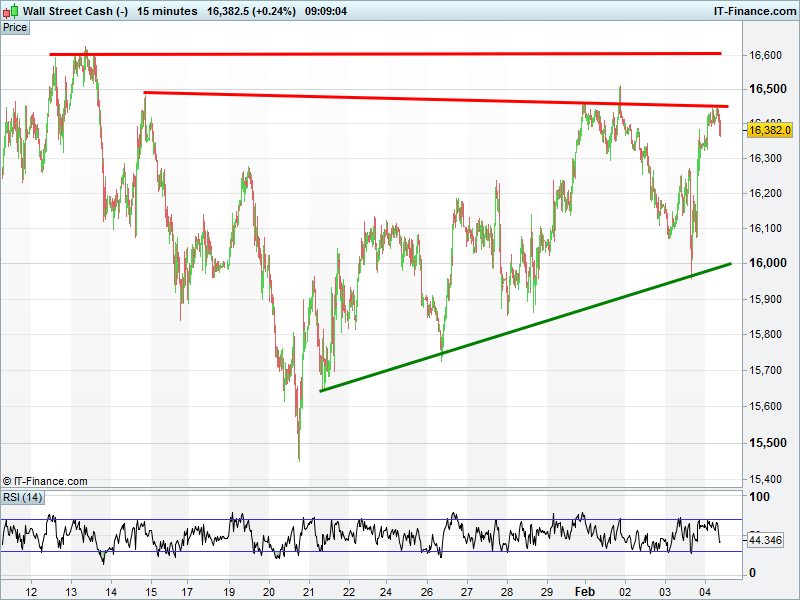Image resolution: width=800 pixels, height=600 pixels.
Task: Click the date 13 on time axis
Action: point(71,592)
